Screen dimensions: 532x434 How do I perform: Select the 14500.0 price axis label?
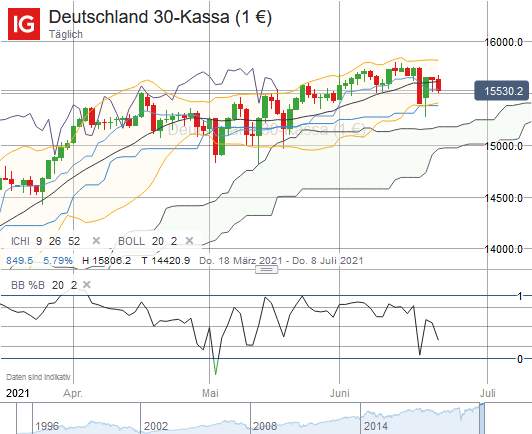tap(504, 198)
